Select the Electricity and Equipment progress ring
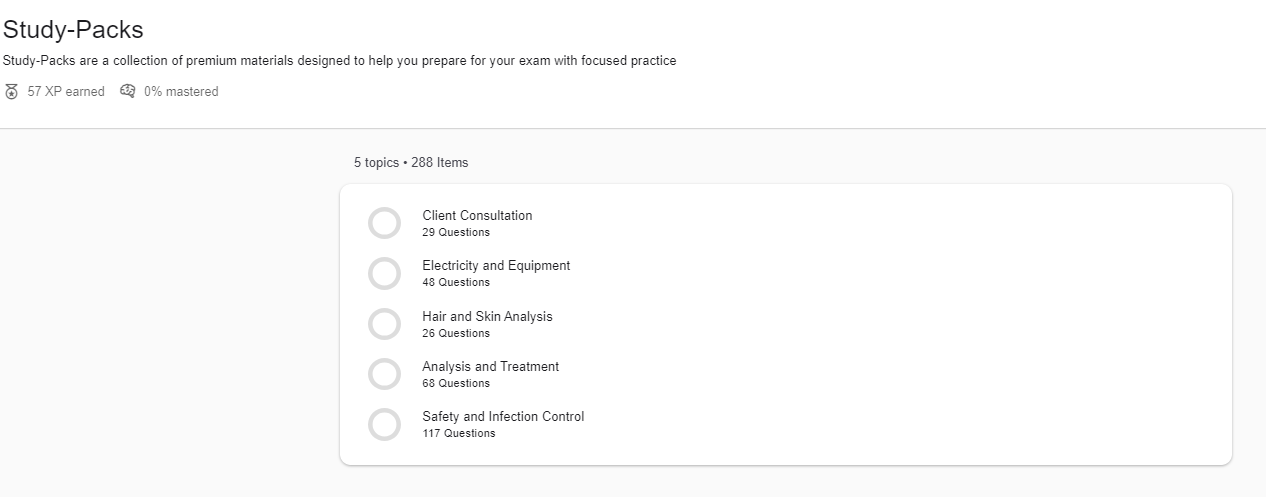1266x497 pixels. (384, 273)
